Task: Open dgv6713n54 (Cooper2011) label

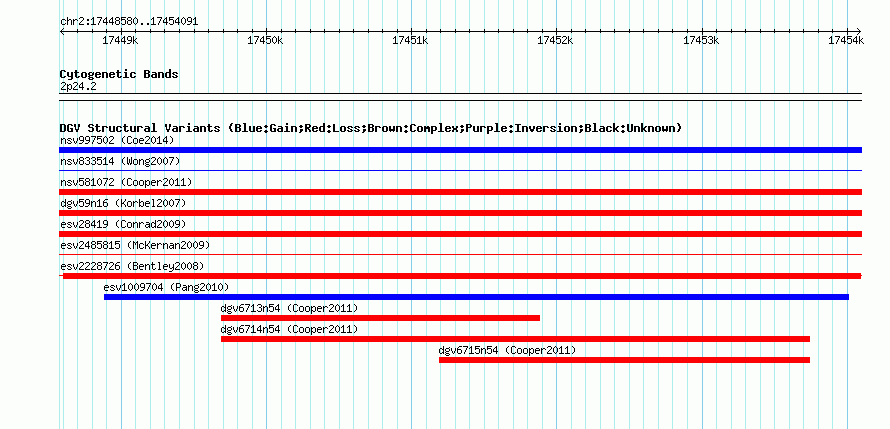Action: 289,308
